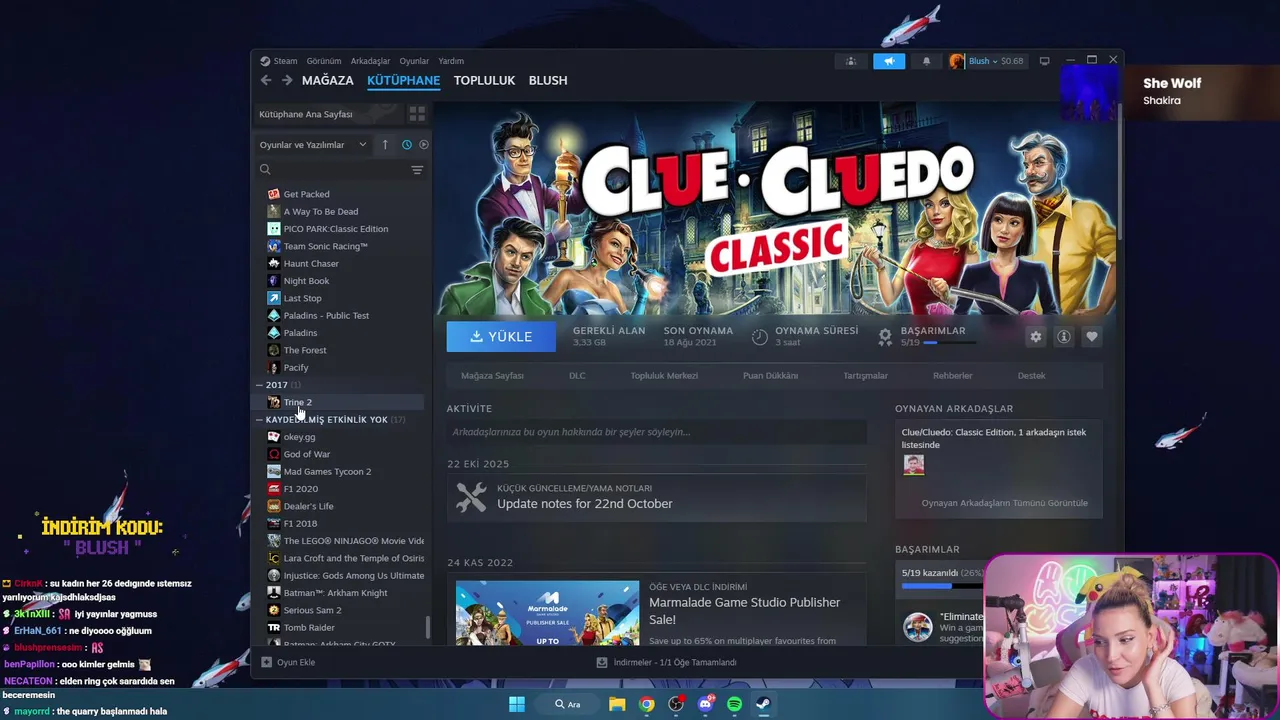
Task: Open the Blush account balance dropdown
Action: (x=987, y=61)
